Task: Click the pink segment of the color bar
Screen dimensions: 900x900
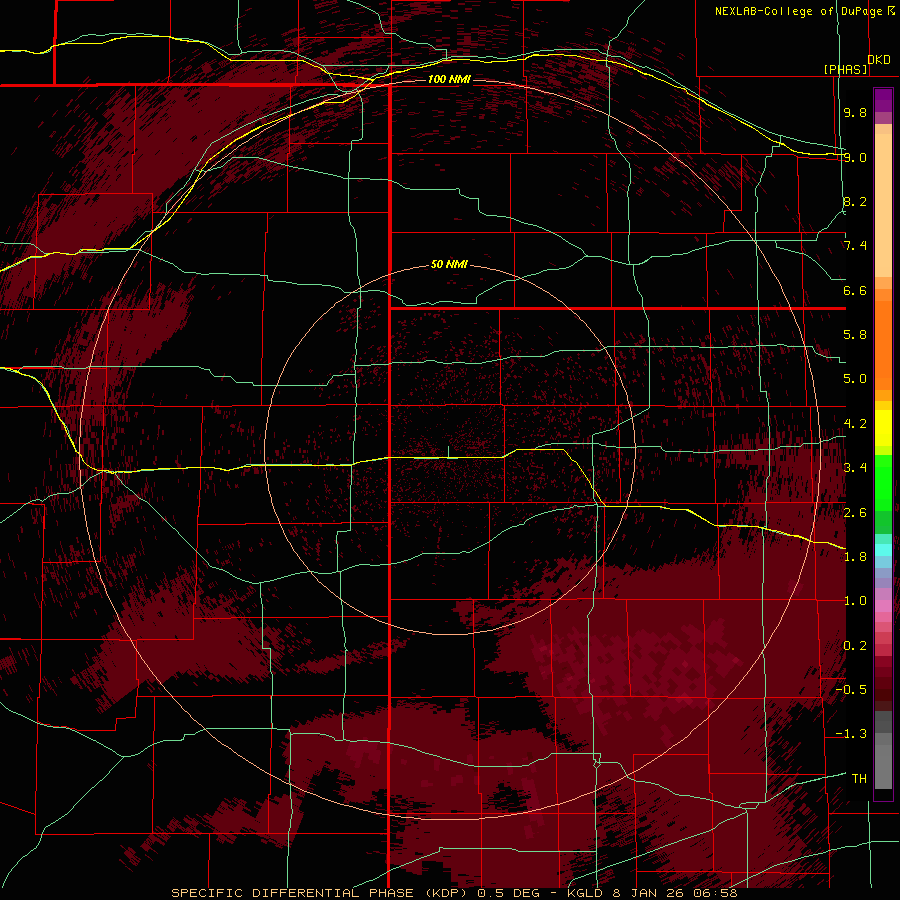Action: (883, 606)
